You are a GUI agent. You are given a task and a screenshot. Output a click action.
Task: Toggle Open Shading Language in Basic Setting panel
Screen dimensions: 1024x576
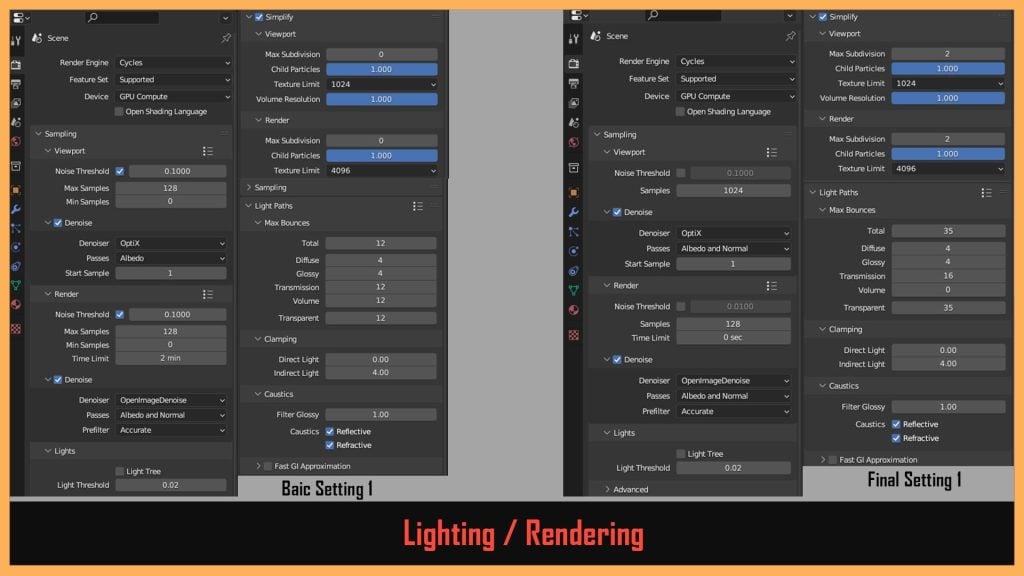pyautogui.click(x=119, y=112)
